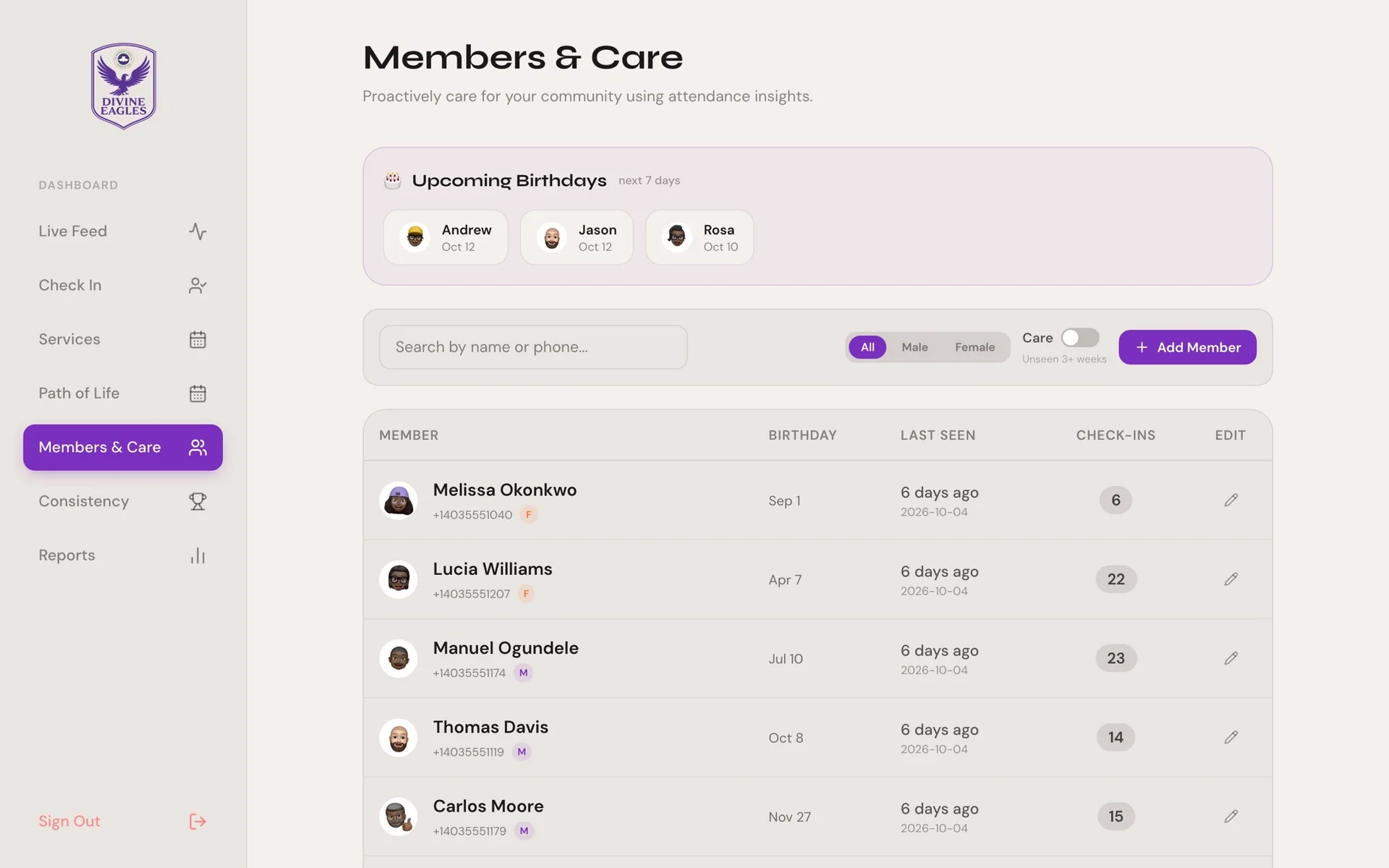Edit Carlos Moore with pencil icon
The image size is (1389, 868).
(1231, 816)
